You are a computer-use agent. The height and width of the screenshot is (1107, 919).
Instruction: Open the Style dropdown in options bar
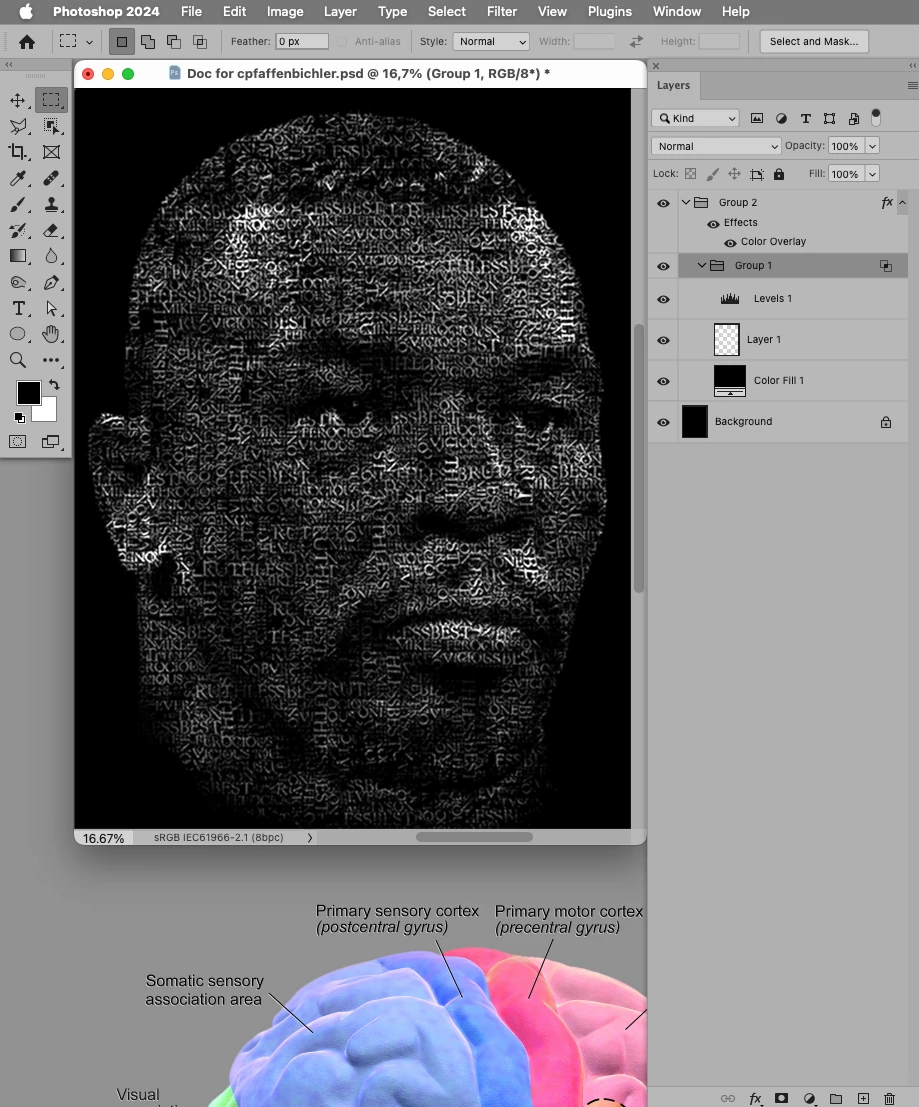tap(491, 42)
